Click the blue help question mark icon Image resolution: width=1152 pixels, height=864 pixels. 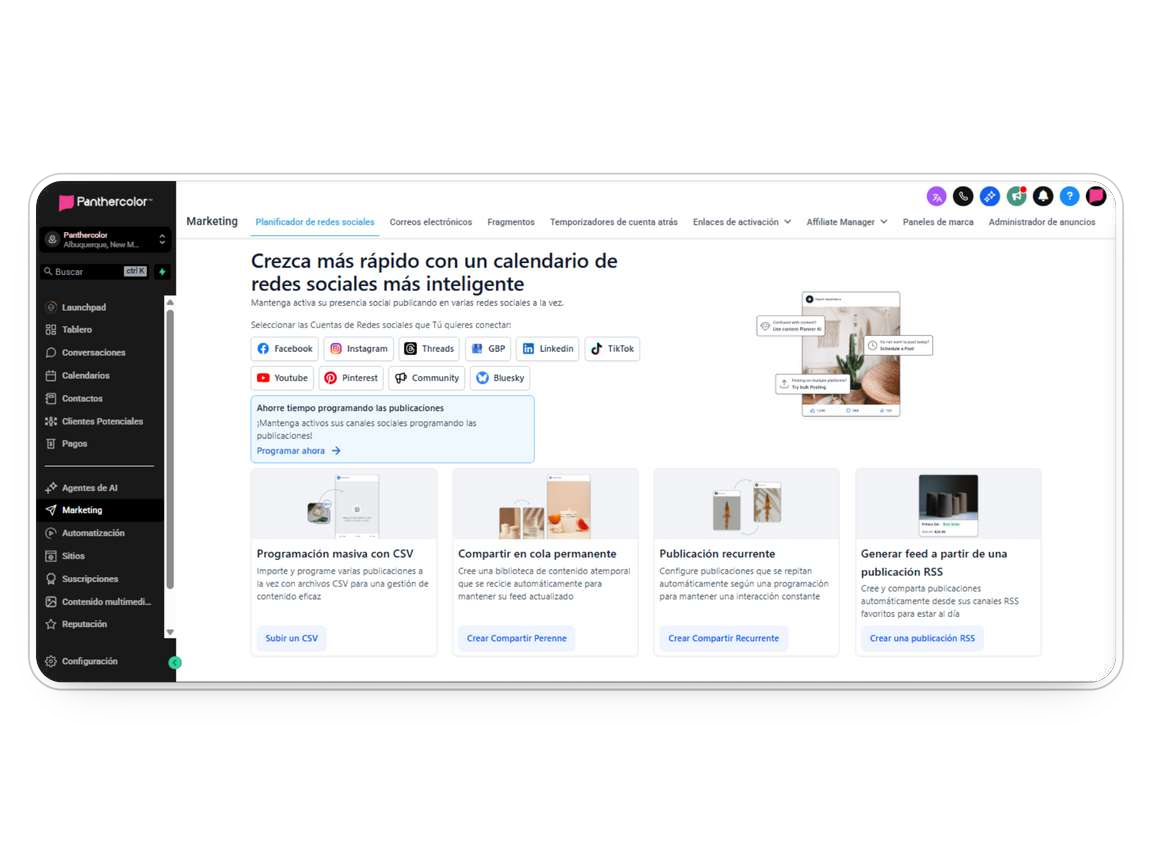tap(1070, 196)
